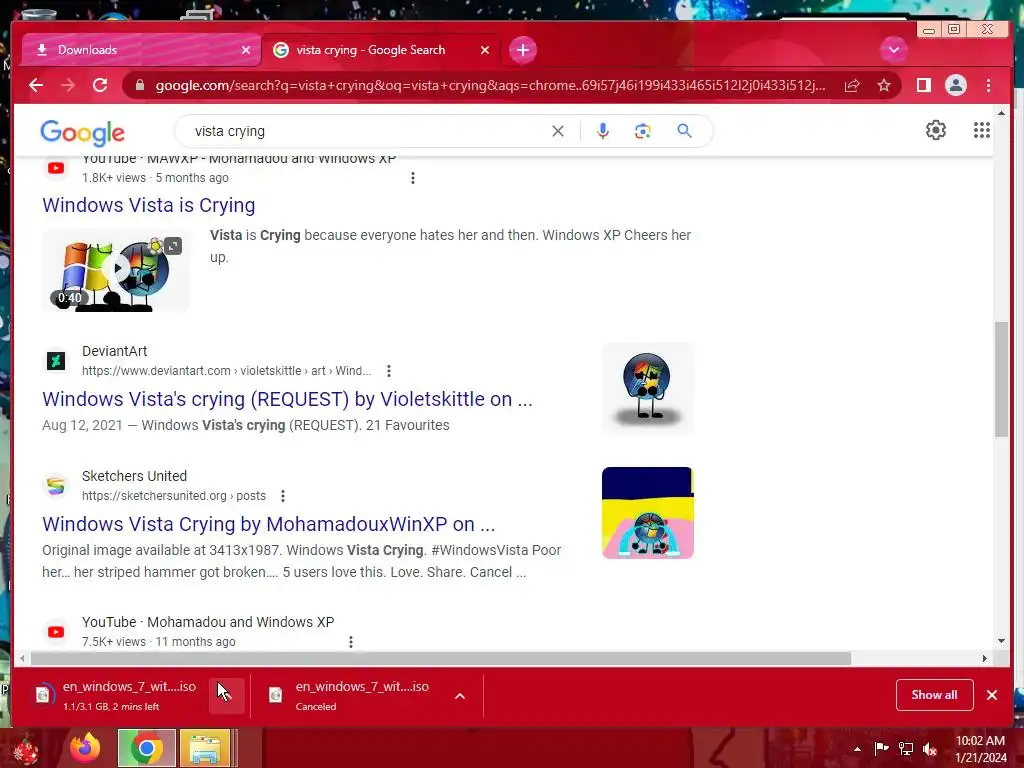This screenshot has height=768, width=1024.
Task: Click the scroll up arrow of the page
Action: (1001, 114)
